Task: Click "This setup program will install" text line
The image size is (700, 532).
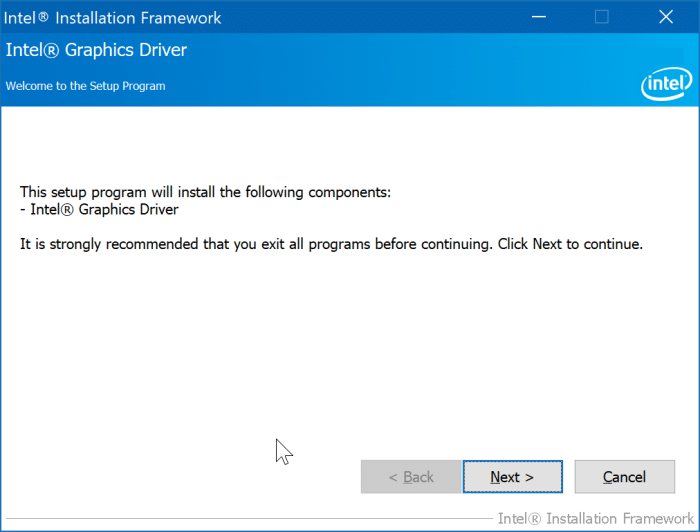Action: pyautogui.click(x=205, y=192)
